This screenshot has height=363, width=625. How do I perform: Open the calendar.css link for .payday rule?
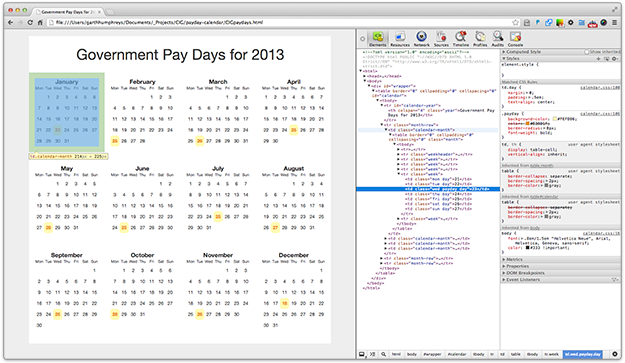click(x=600, y=114)
